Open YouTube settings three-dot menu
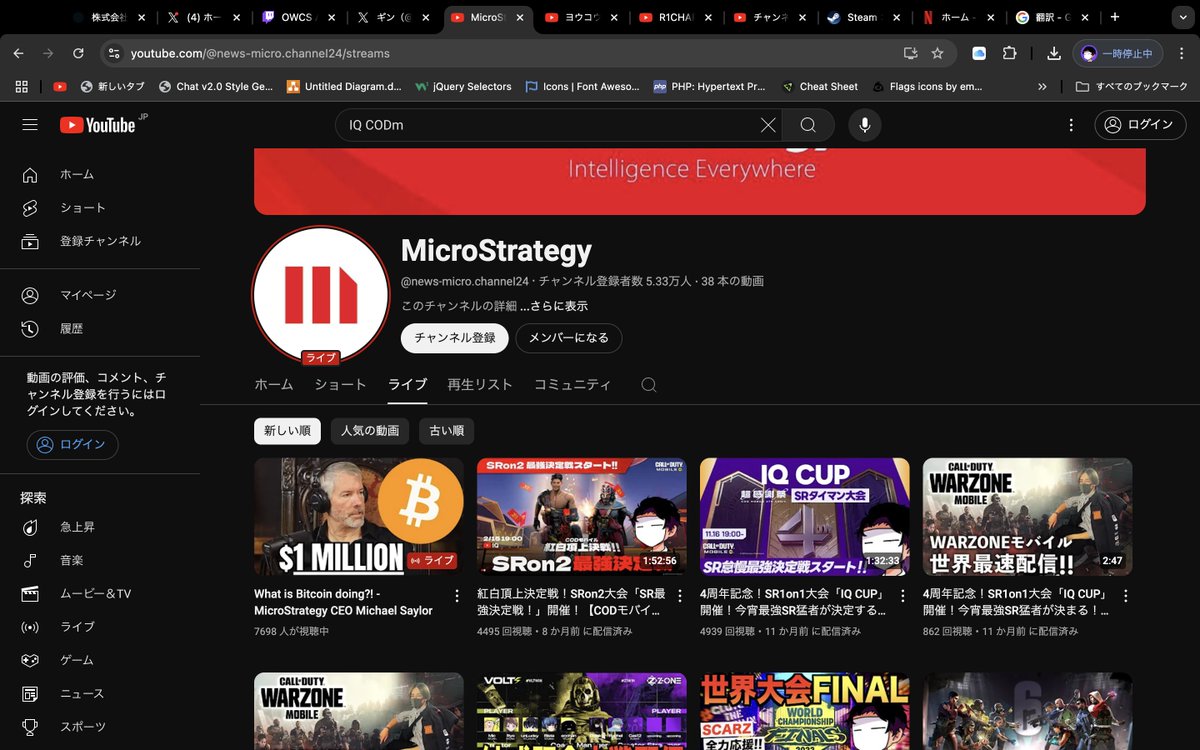The image size is (1200, 750). coord(1071,125)
